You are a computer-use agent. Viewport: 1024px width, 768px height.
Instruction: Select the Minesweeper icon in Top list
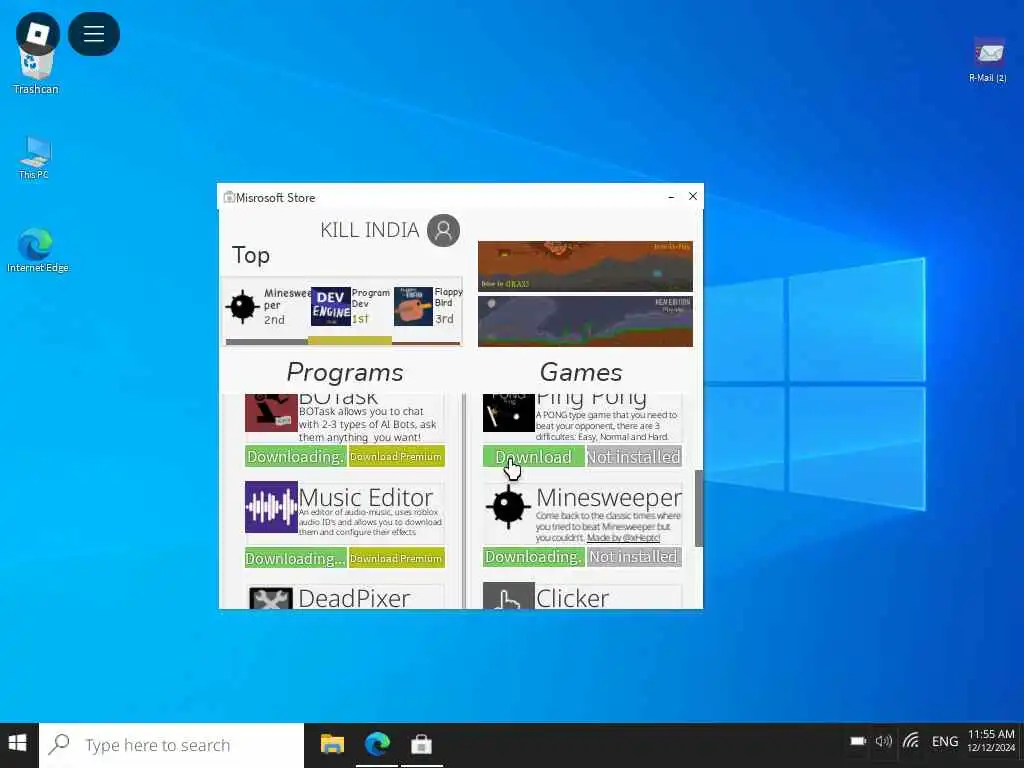click(x=242, y=306)
